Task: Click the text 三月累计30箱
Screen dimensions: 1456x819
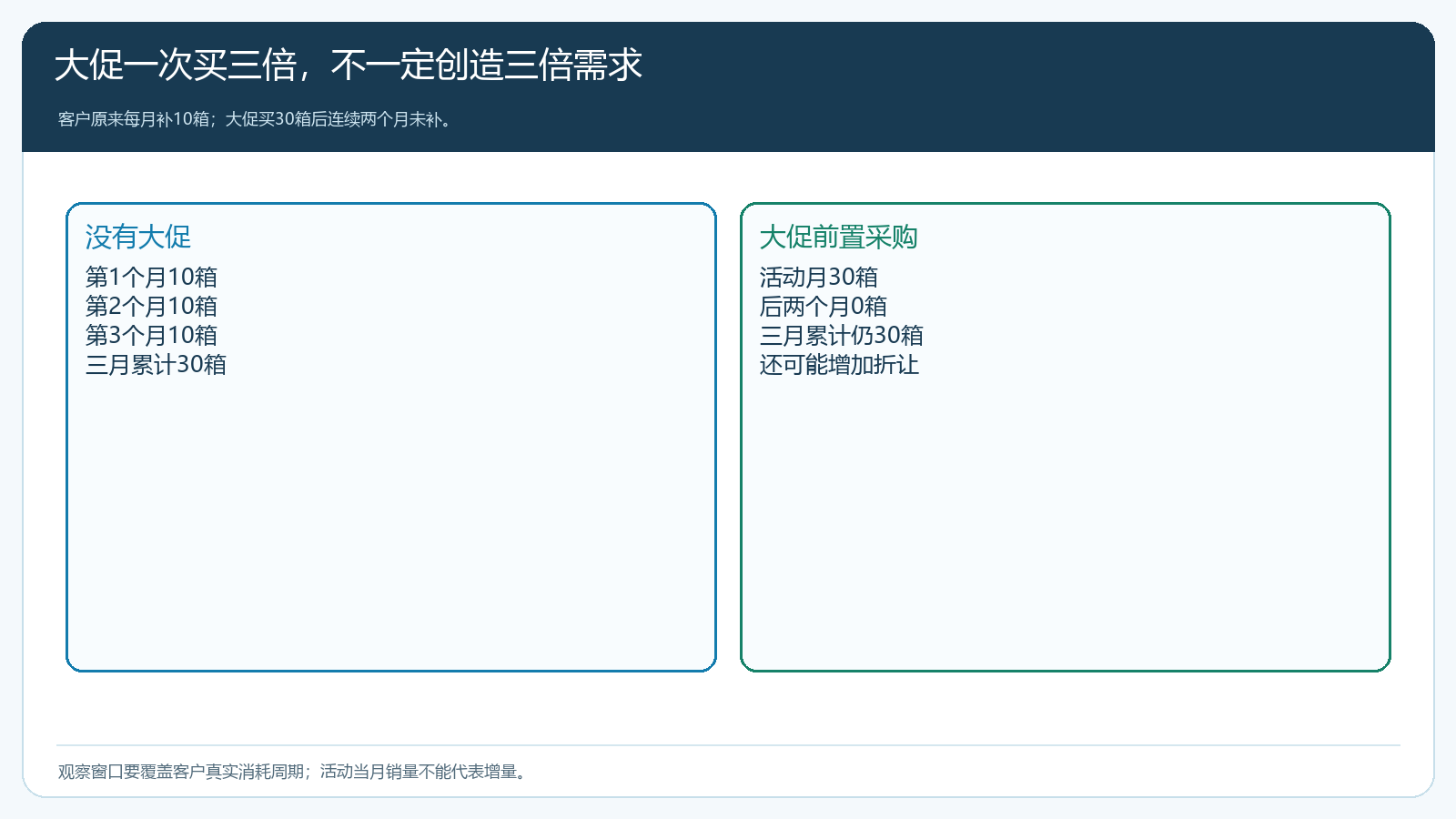Action: click(x=156, y=364)
